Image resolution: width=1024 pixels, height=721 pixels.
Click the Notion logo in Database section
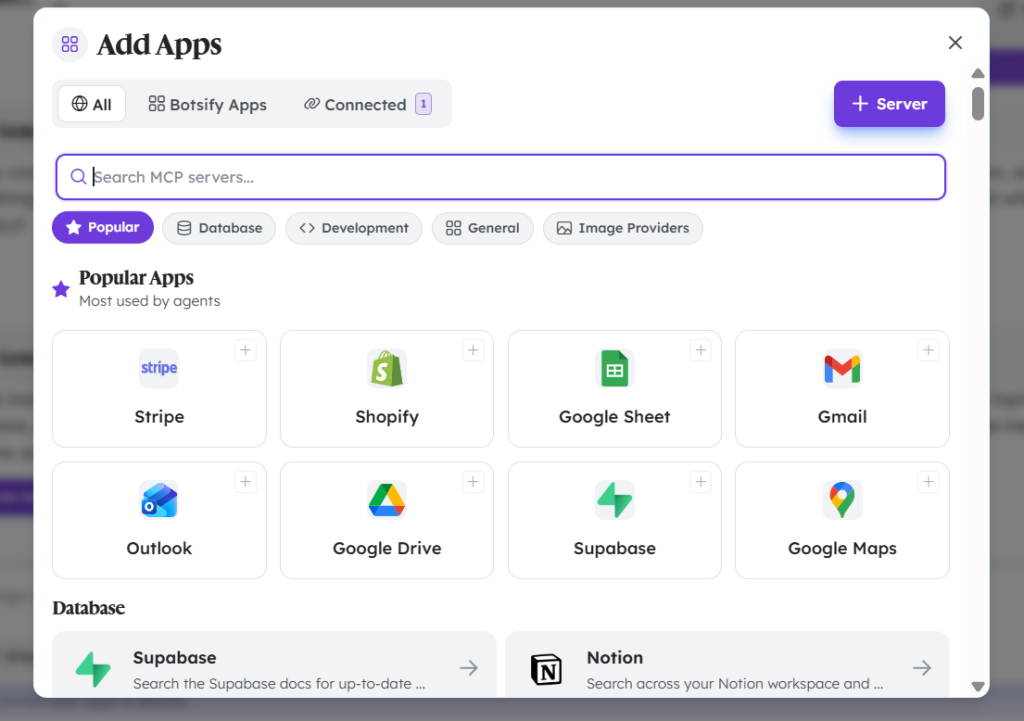pos(547,669)
